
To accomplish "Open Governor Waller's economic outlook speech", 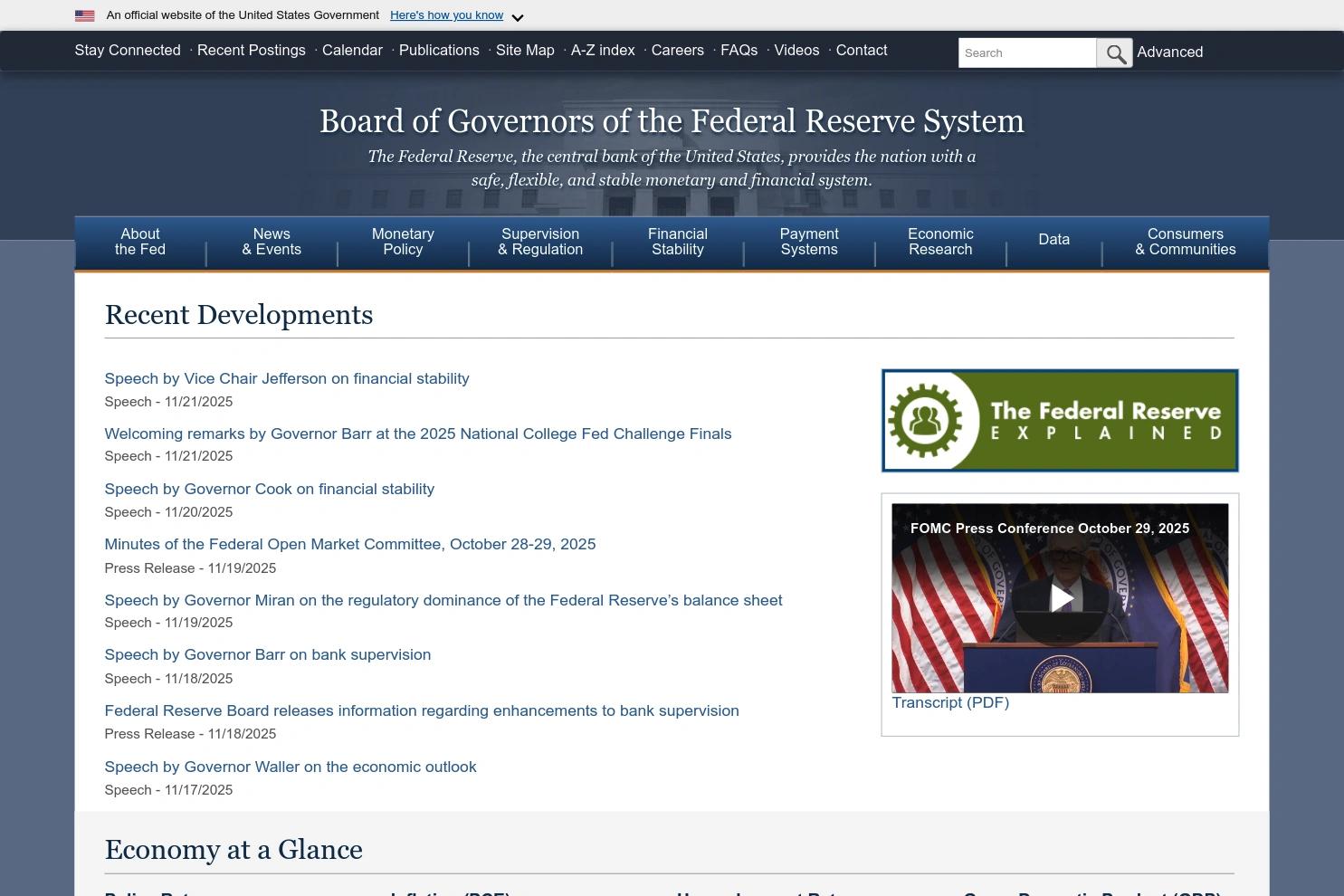I will (291, 767).
